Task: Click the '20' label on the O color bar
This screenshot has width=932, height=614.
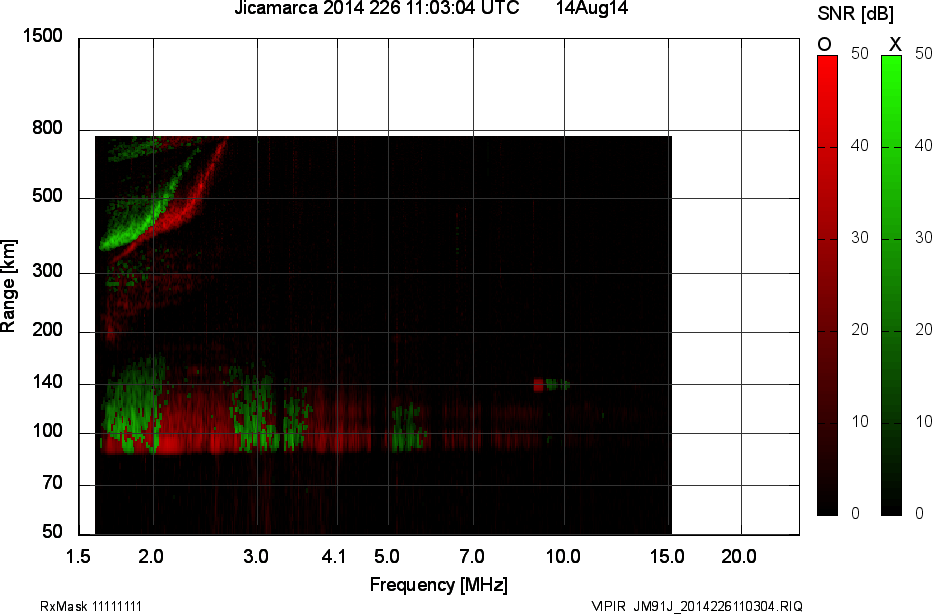Action: click(x=859, y=330)
